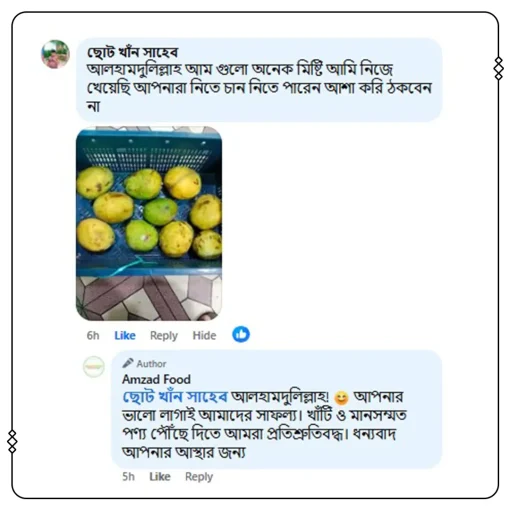Open the mango crate photo attachment
510x510 pixels.
point(149,223)
